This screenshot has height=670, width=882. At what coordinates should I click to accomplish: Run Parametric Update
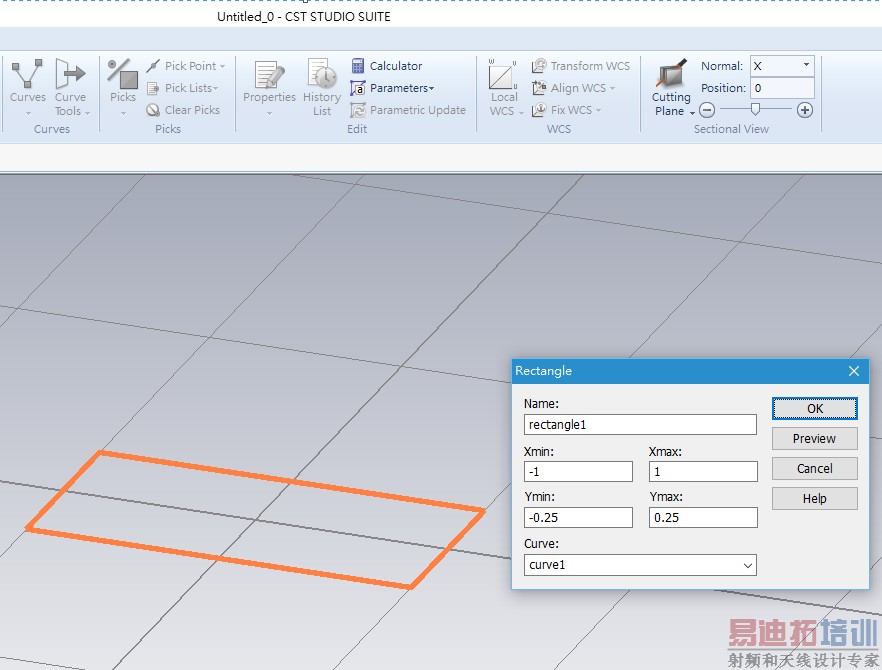pyautogui.click(x=408, y=110)
